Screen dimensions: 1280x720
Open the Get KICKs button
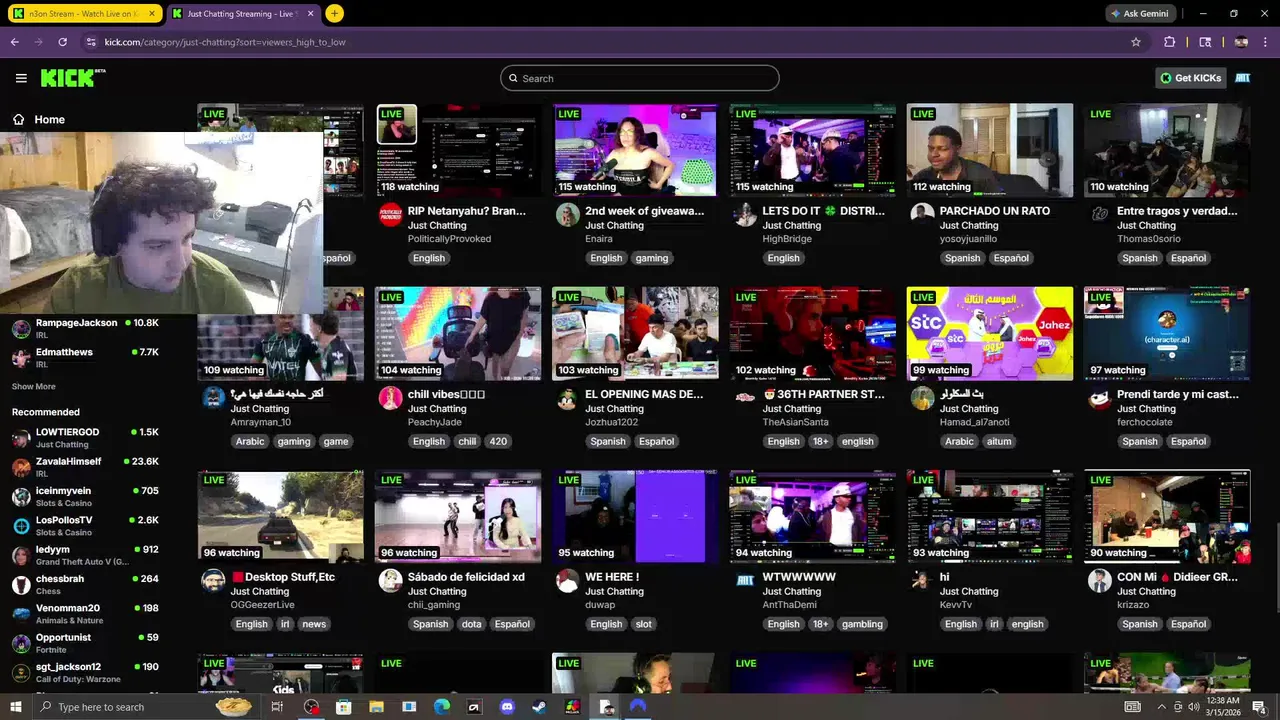click(1190, 78)
